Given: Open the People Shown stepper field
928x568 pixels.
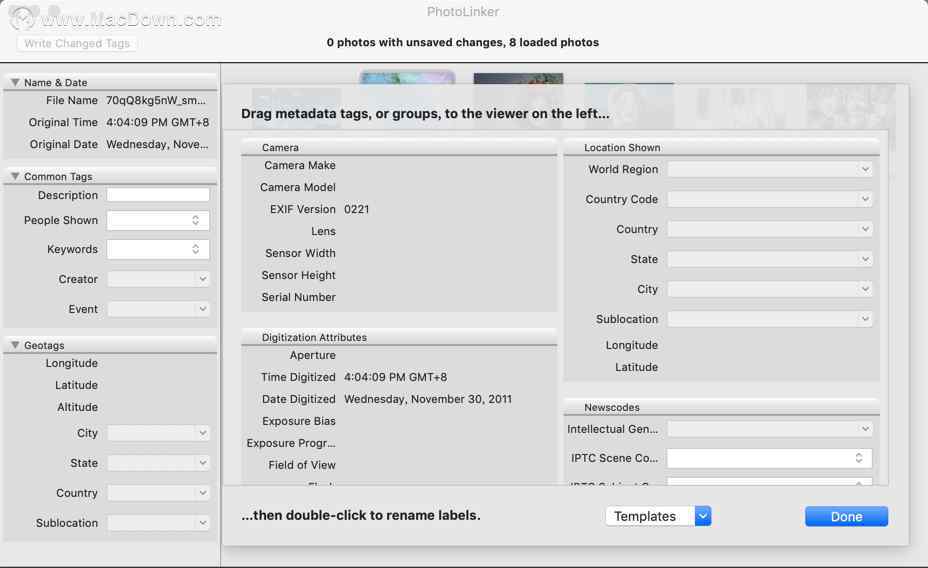Looking at the screenshot, I should [x=158, y=220].
